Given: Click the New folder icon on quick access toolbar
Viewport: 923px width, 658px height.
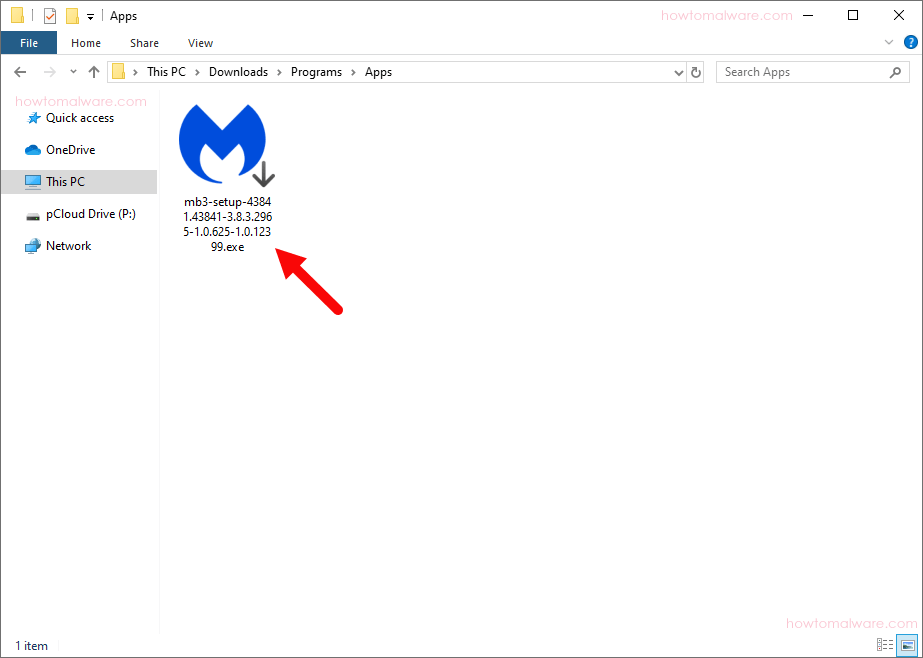Looking at the screenshot, I should click(x=71, y=15).
